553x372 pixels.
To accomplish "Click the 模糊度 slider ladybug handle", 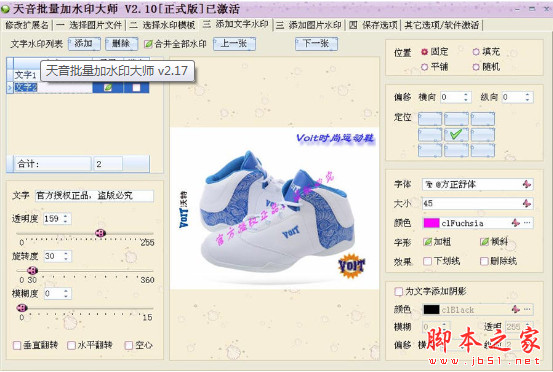I will point(22,308).
